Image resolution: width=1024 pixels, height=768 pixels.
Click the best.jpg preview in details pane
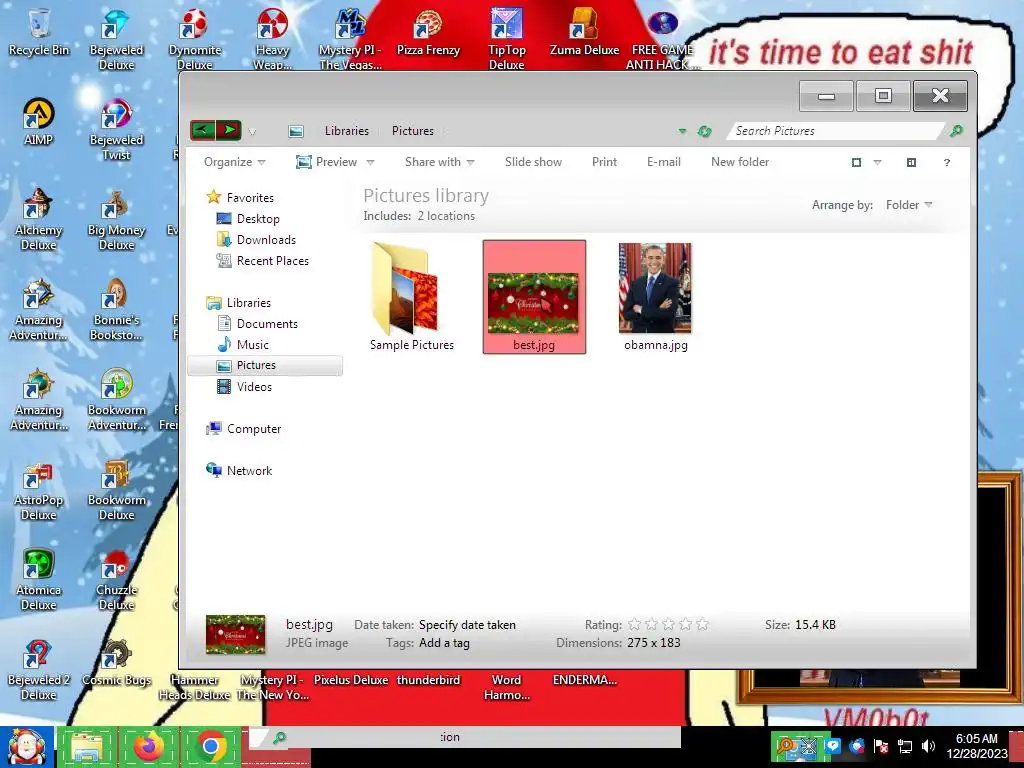[235, 634]
